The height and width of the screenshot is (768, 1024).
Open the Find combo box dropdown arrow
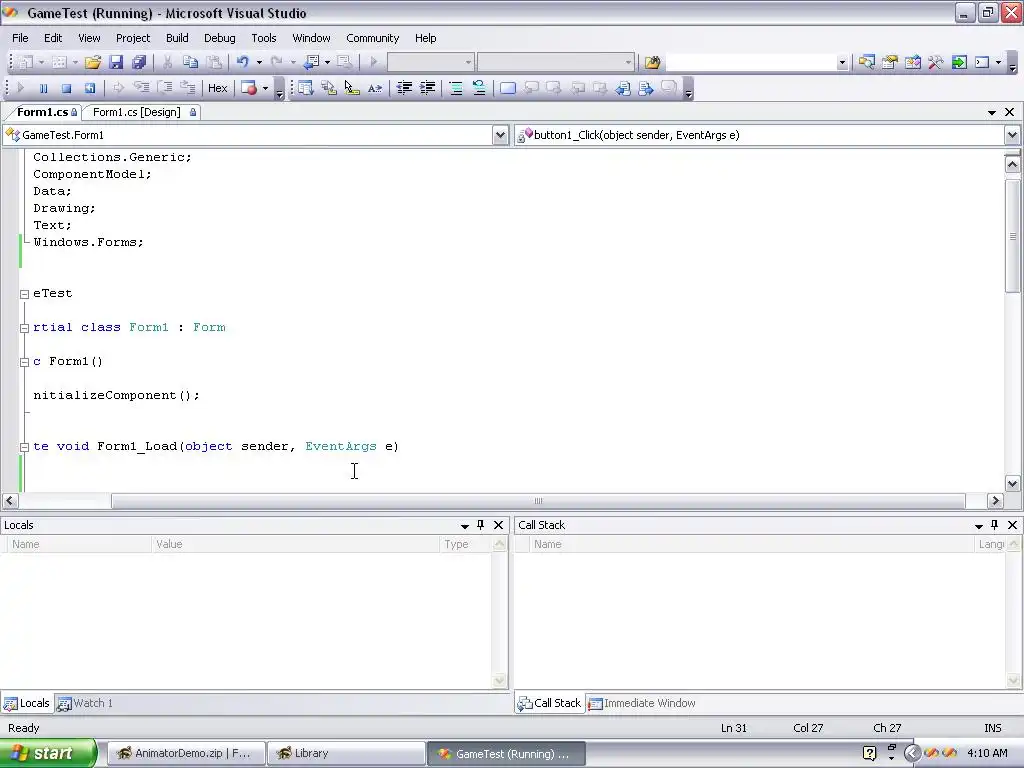[x=842, y=63]
